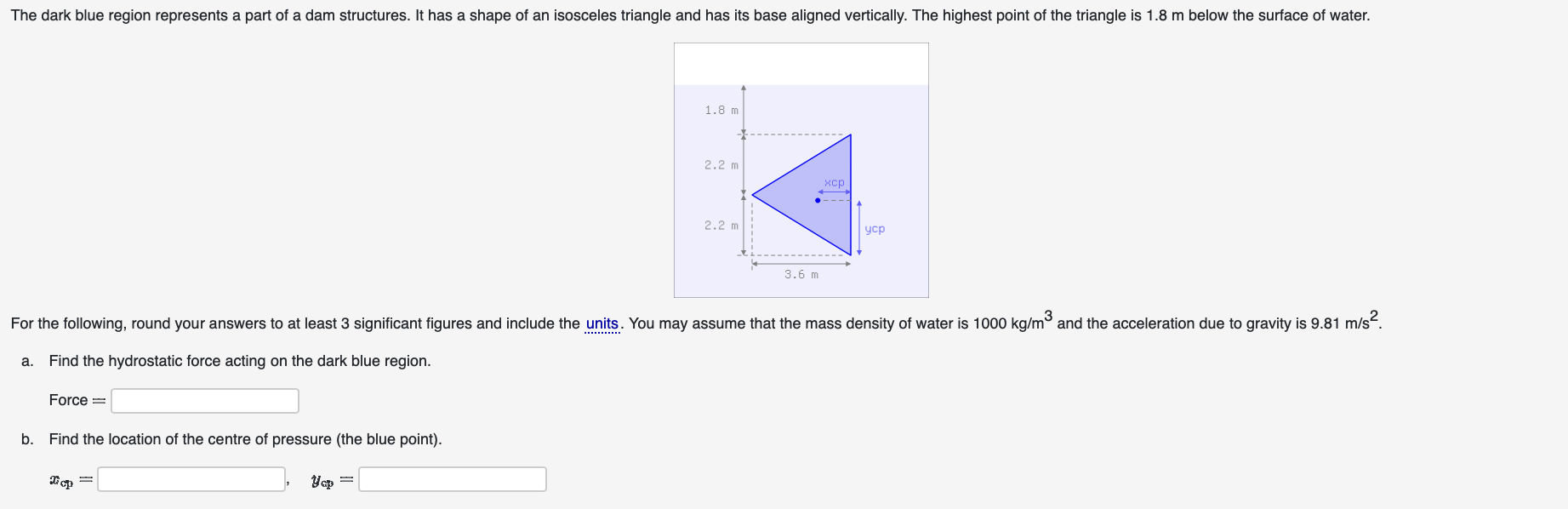Click the triangle apex point

pos(752,194)
